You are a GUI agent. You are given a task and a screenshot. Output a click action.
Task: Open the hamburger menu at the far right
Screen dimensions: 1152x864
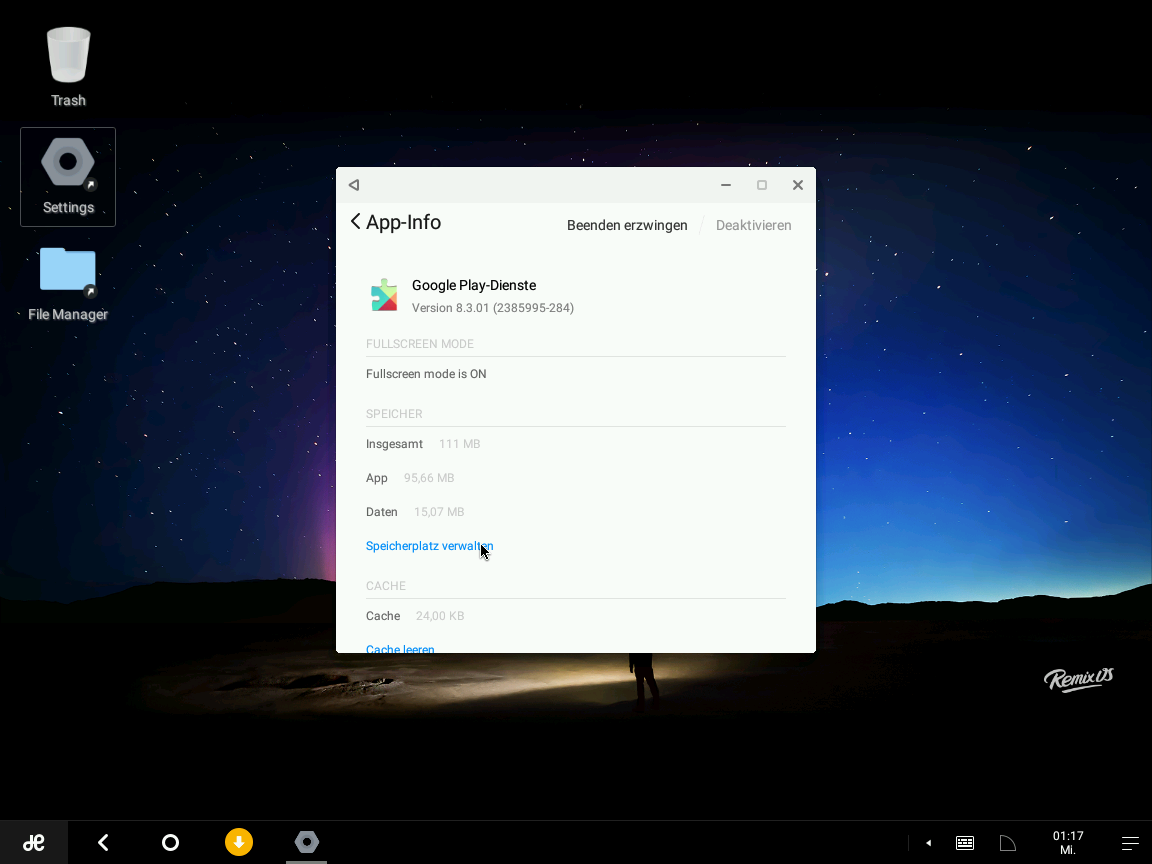click(x=1129, y=842)
